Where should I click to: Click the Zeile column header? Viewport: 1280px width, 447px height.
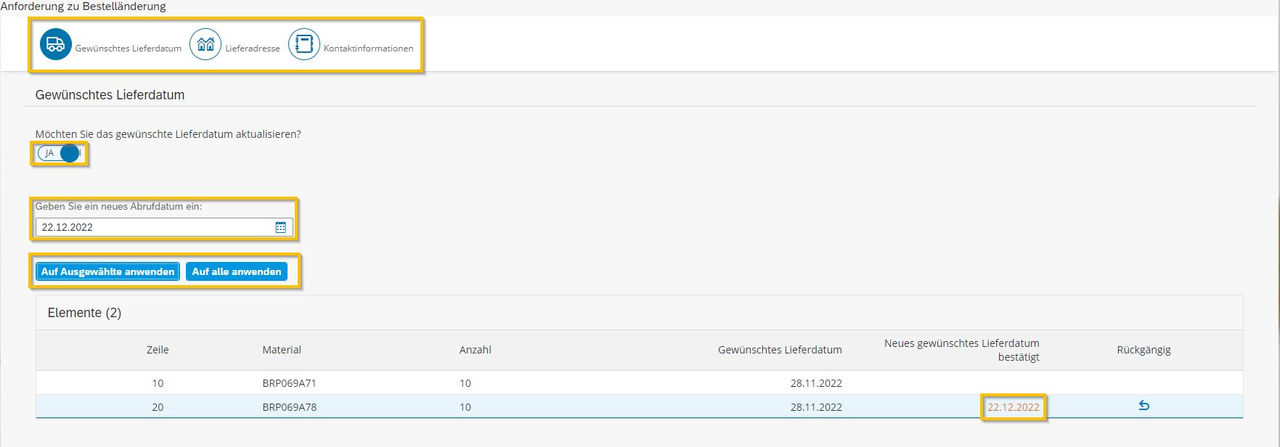pos(157,350)
